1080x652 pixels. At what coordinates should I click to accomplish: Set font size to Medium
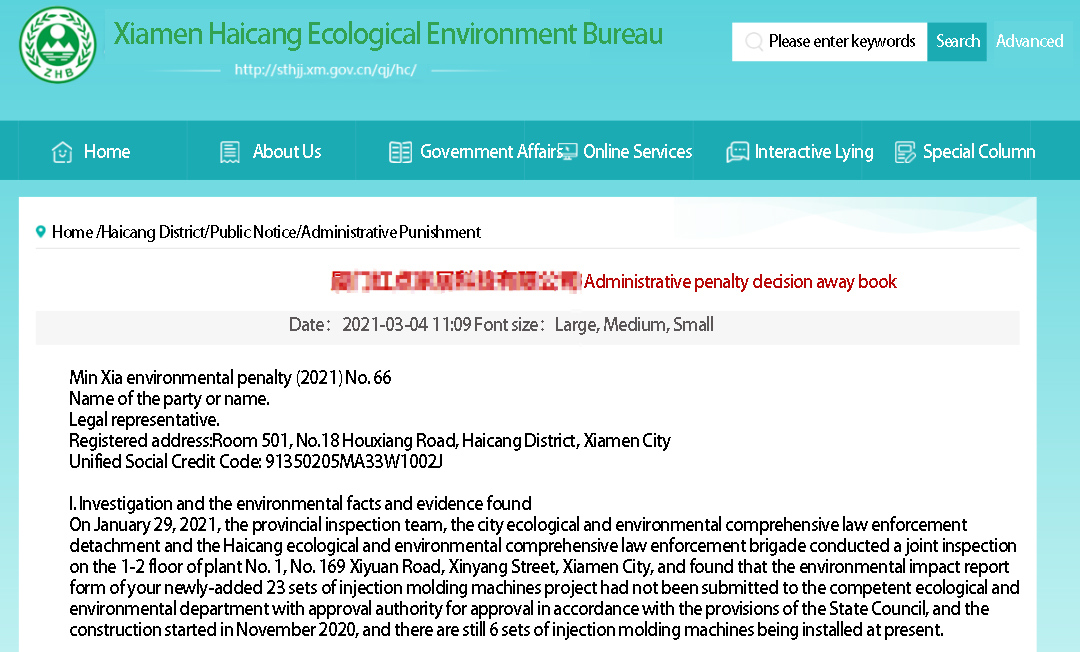coord(635,324)
